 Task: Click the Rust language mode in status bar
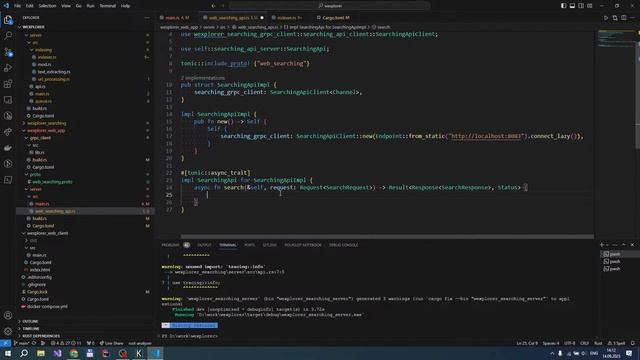coord(598,343)
